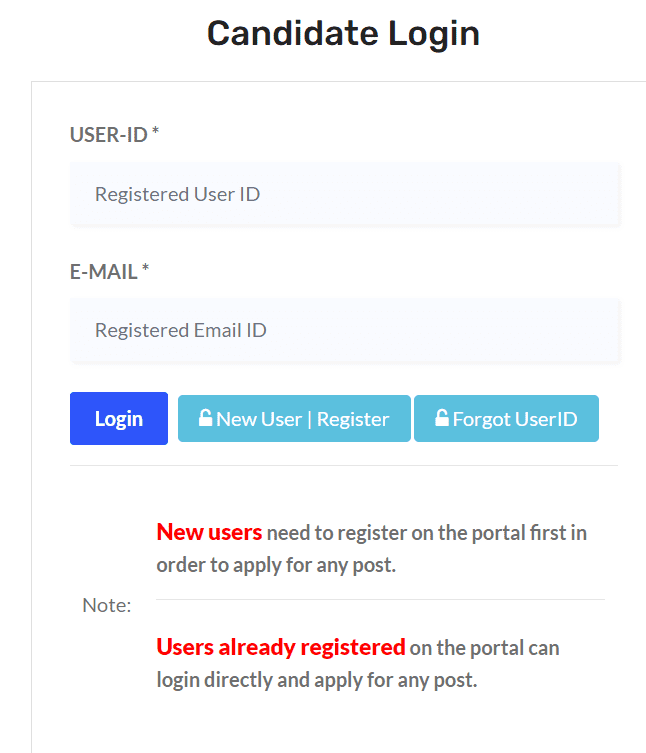Click the unlock icon on New User button
Image resolution: width=646 pixels, height=753 pixels.
[205, 418]
